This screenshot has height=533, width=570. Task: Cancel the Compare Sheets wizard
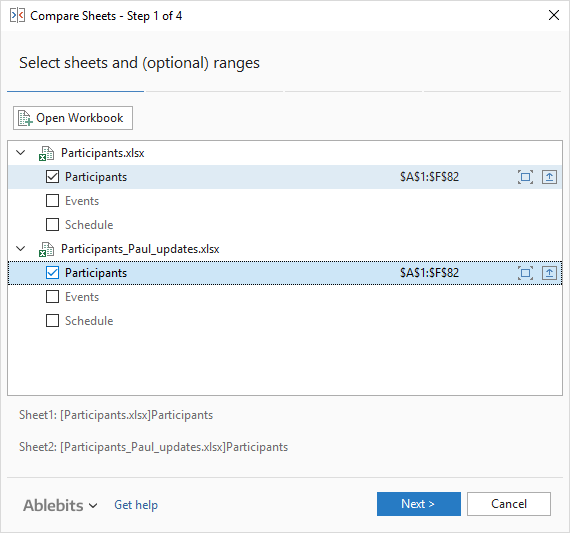tap(509, 504)
